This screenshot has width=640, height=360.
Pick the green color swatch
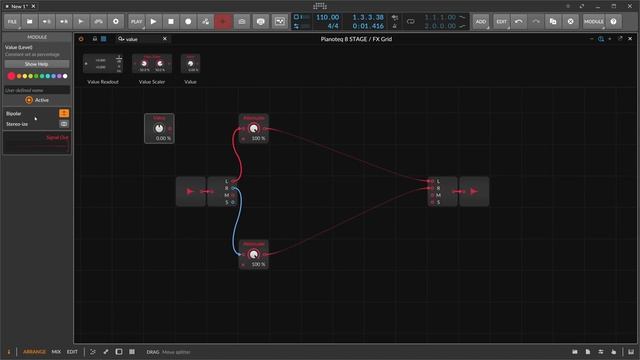[36, 76]
